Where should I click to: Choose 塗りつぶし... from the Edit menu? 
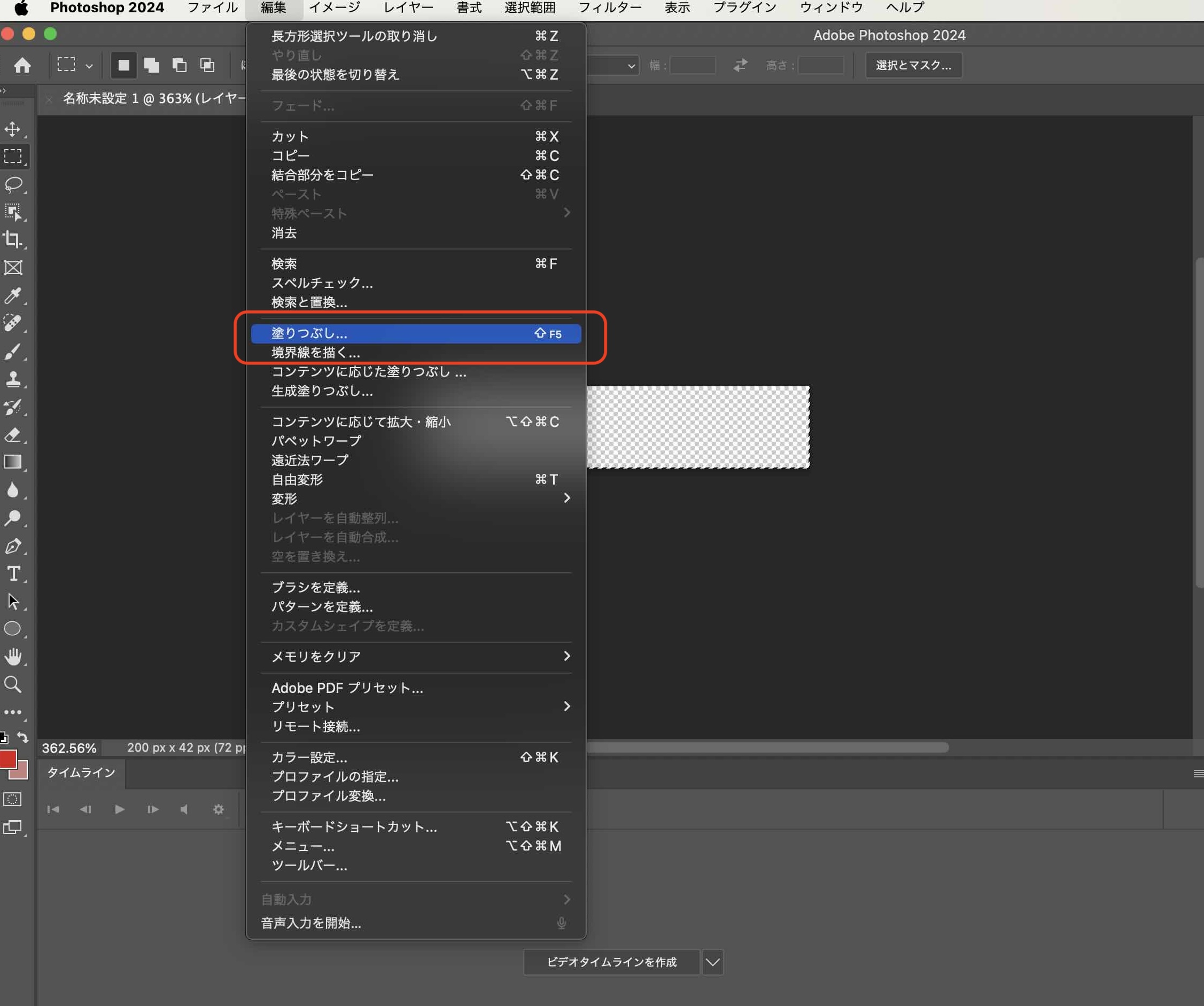point(416,333)
